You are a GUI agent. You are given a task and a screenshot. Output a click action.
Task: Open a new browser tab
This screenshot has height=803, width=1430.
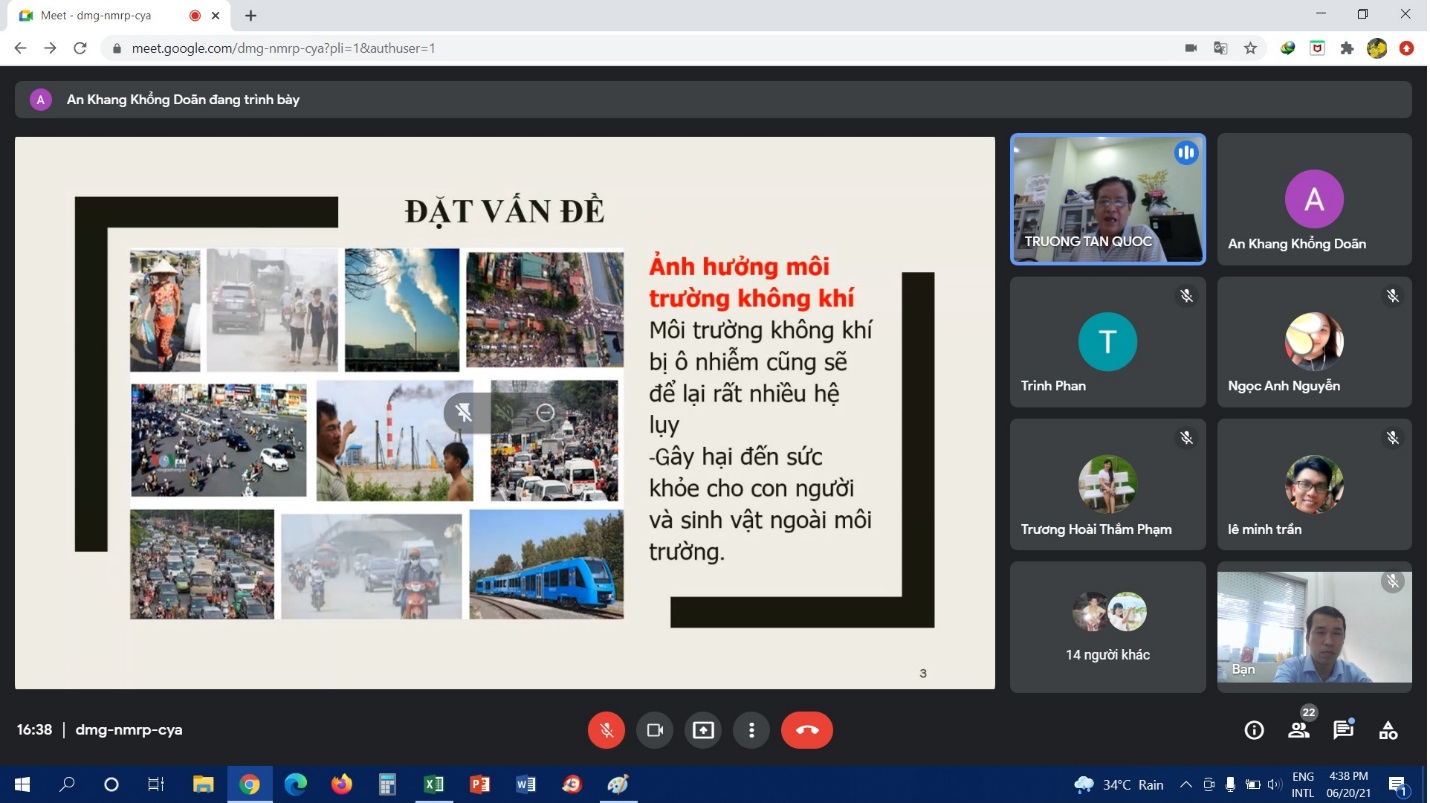coord(251,16)
